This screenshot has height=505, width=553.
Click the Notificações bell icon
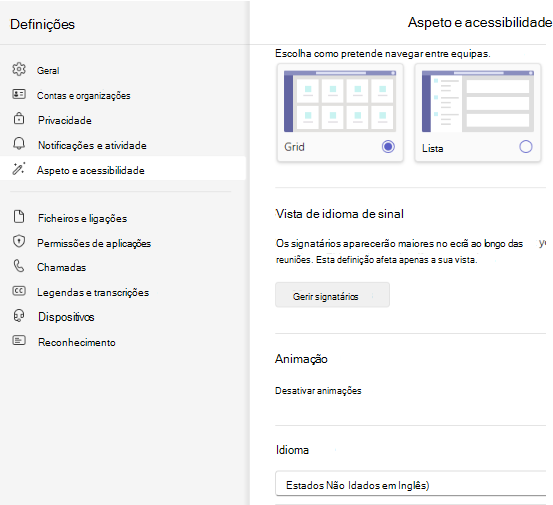pos(19,144)
